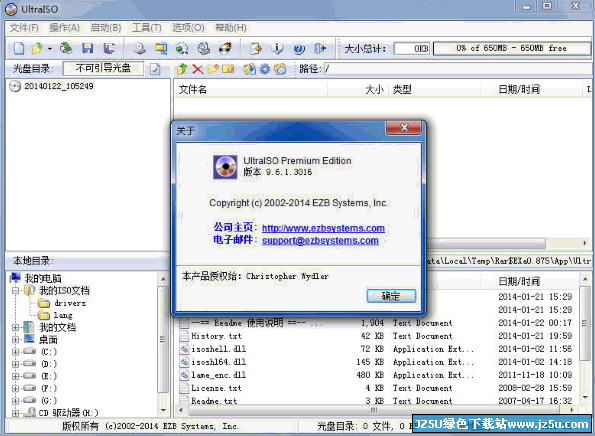The width and height of the screenshot is (595, 436).
Task: Click the document with arrow toolbar icon
Action: [256, 49]
